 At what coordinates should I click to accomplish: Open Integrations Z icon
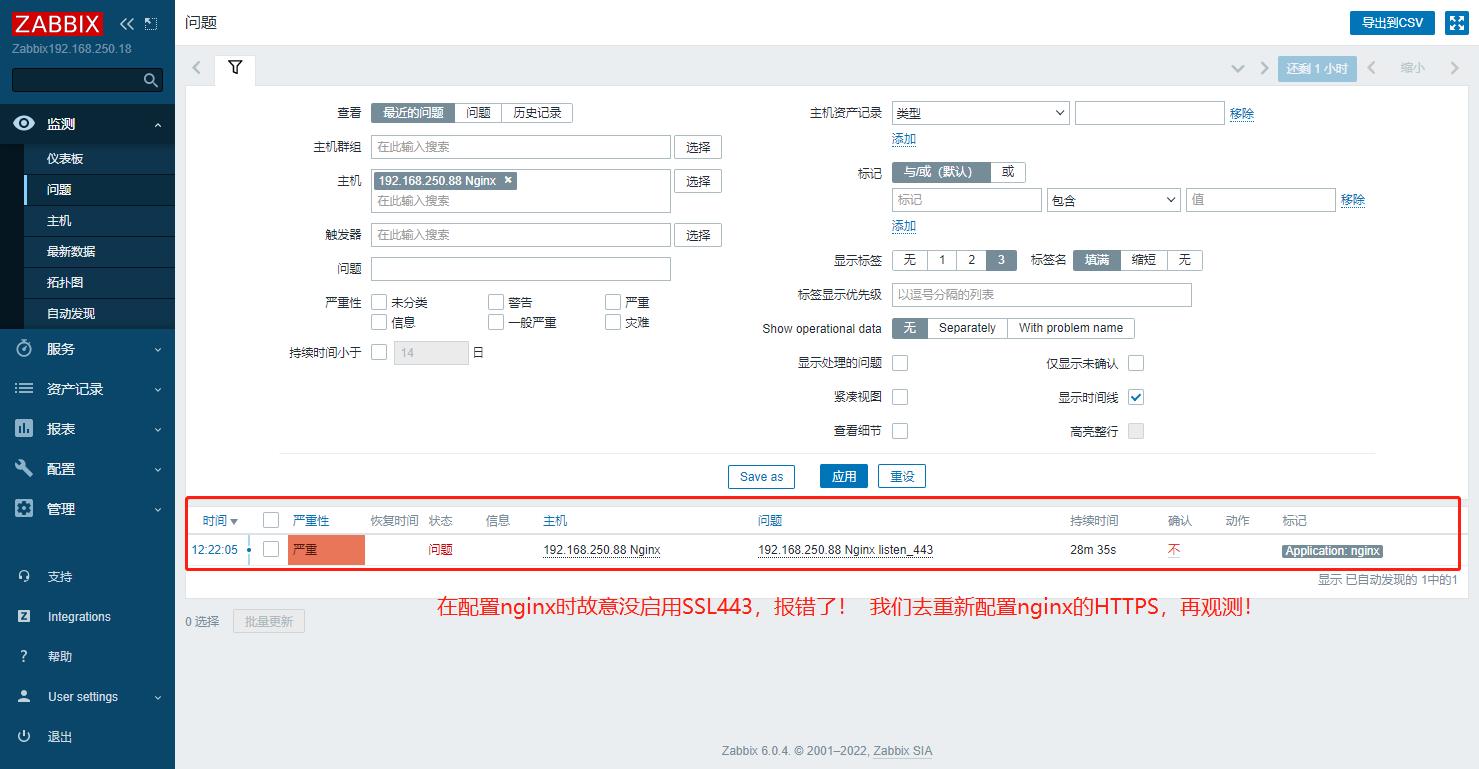tap(24, 617)
